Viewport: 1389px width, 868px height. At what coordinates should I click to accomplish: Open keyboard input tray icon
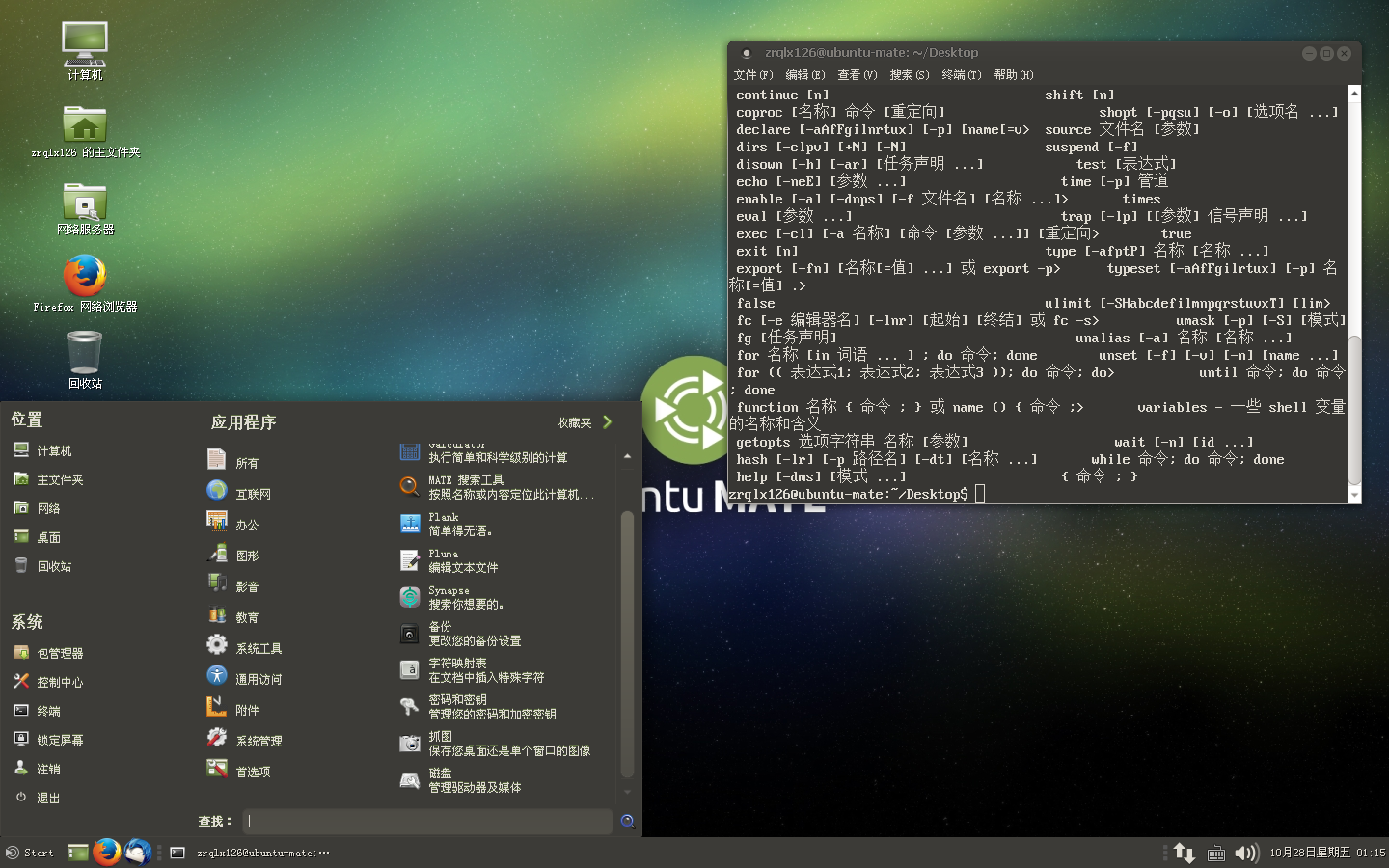1216,854
